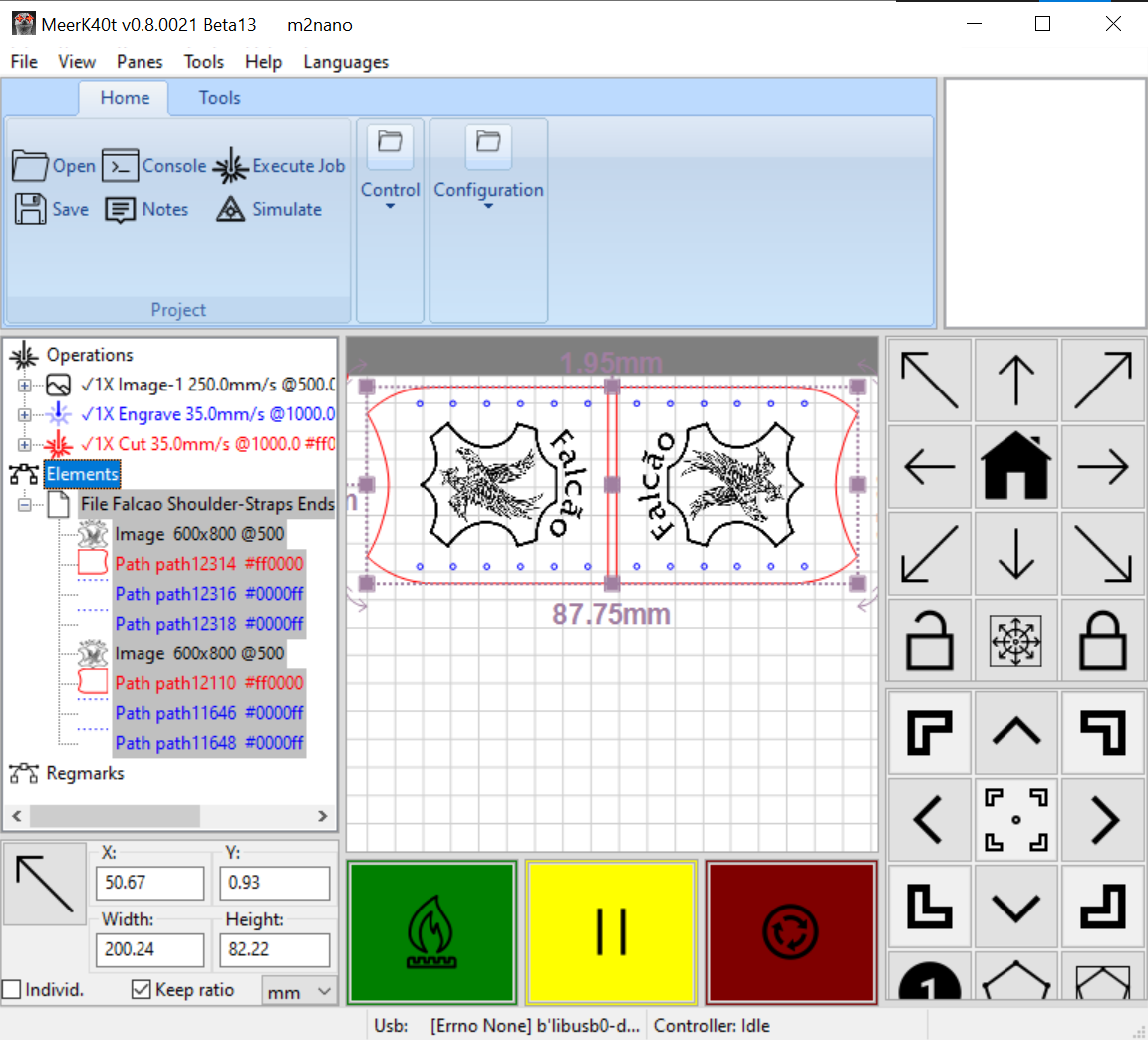The width and height of the screenshot is (1148, 1040).
Task: Expand the Image-1 operation node
Action: click(x=22, y=385)
